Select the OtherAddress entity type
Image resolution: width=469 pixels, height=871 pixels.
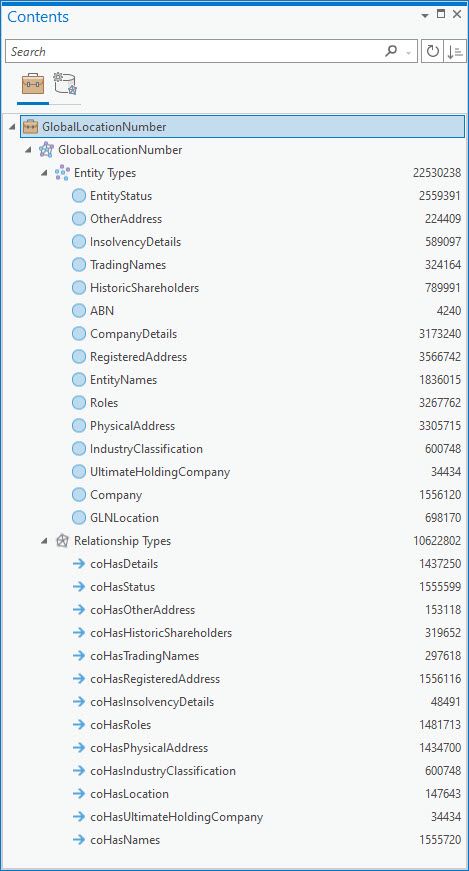pyautogui.click(x=126, y=219)
